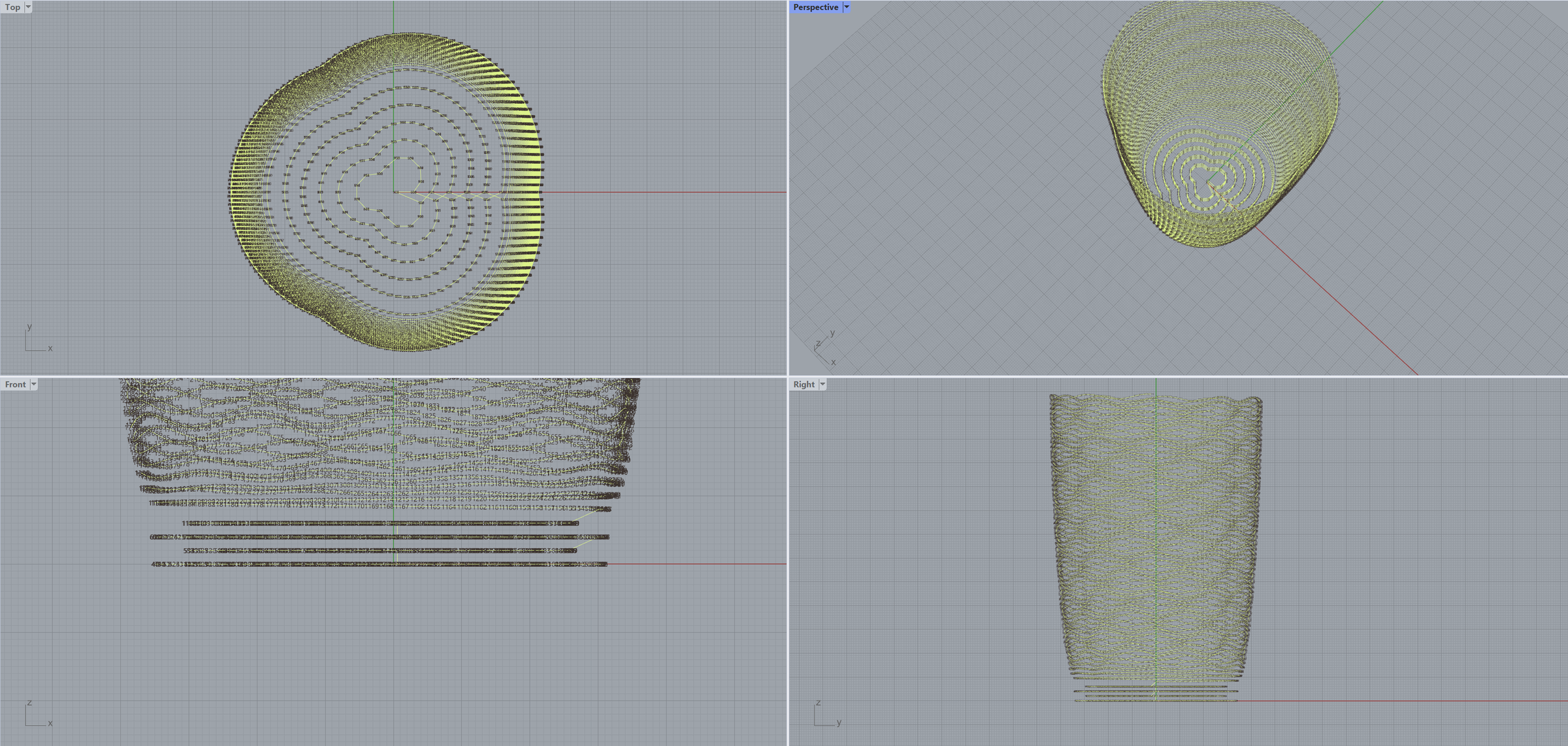Image resolution: width=1568 pixels, height=746 pixels.
Task: Click the x axis label in Front viewport gizmo
Action: coord(50,724)
